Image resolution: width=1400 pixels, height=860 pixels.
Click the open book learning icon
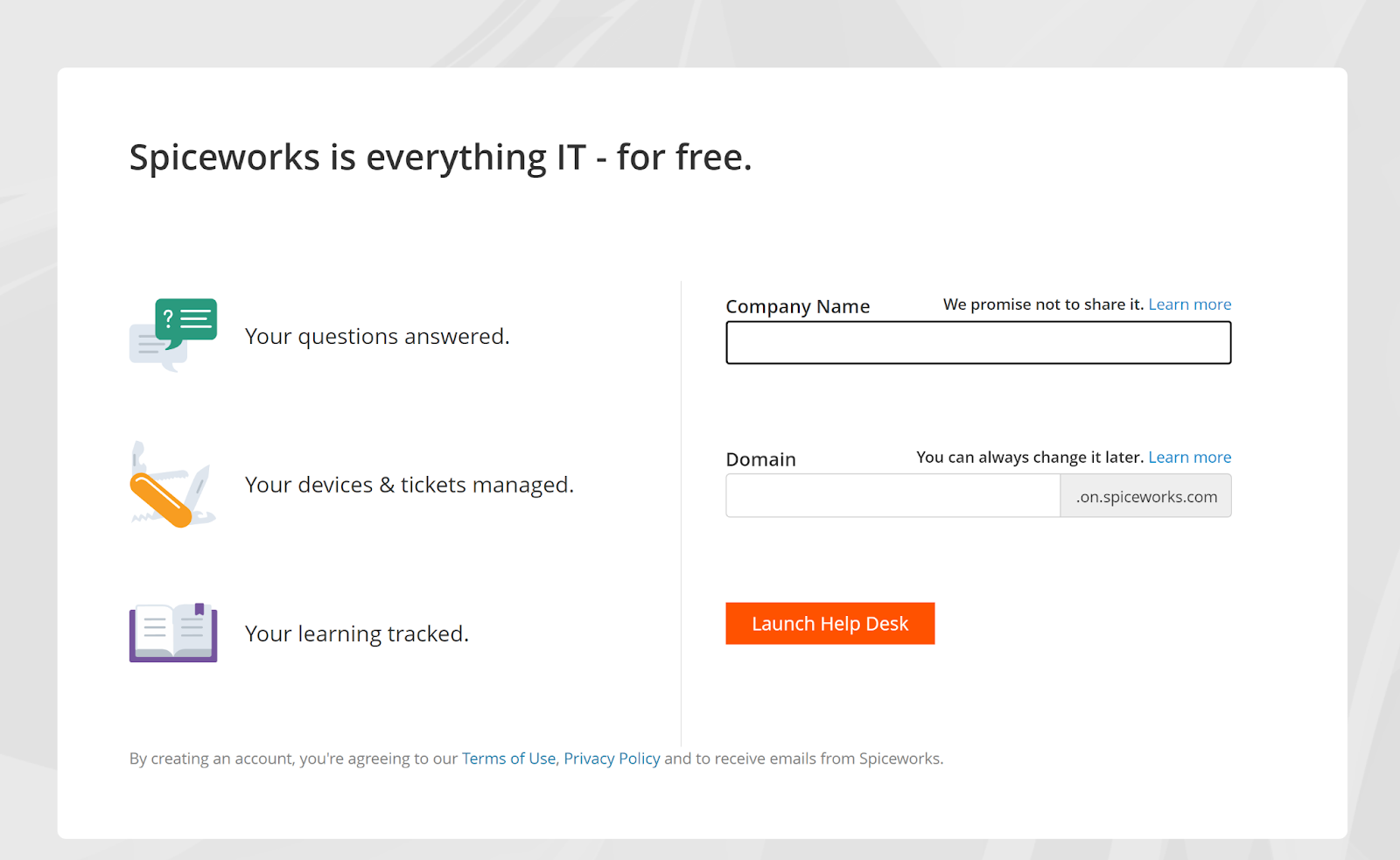(173, 633)
